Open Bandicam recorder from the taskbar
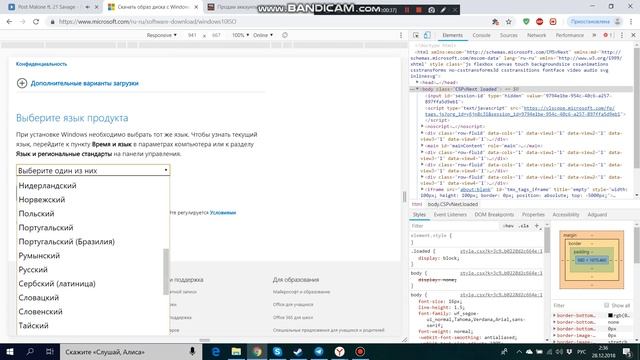 [x=360, y=352]
